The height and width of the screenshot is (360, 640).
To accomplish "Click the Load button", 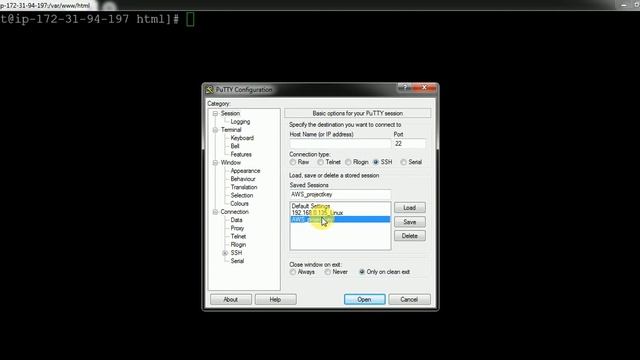I will coord(409,208).
